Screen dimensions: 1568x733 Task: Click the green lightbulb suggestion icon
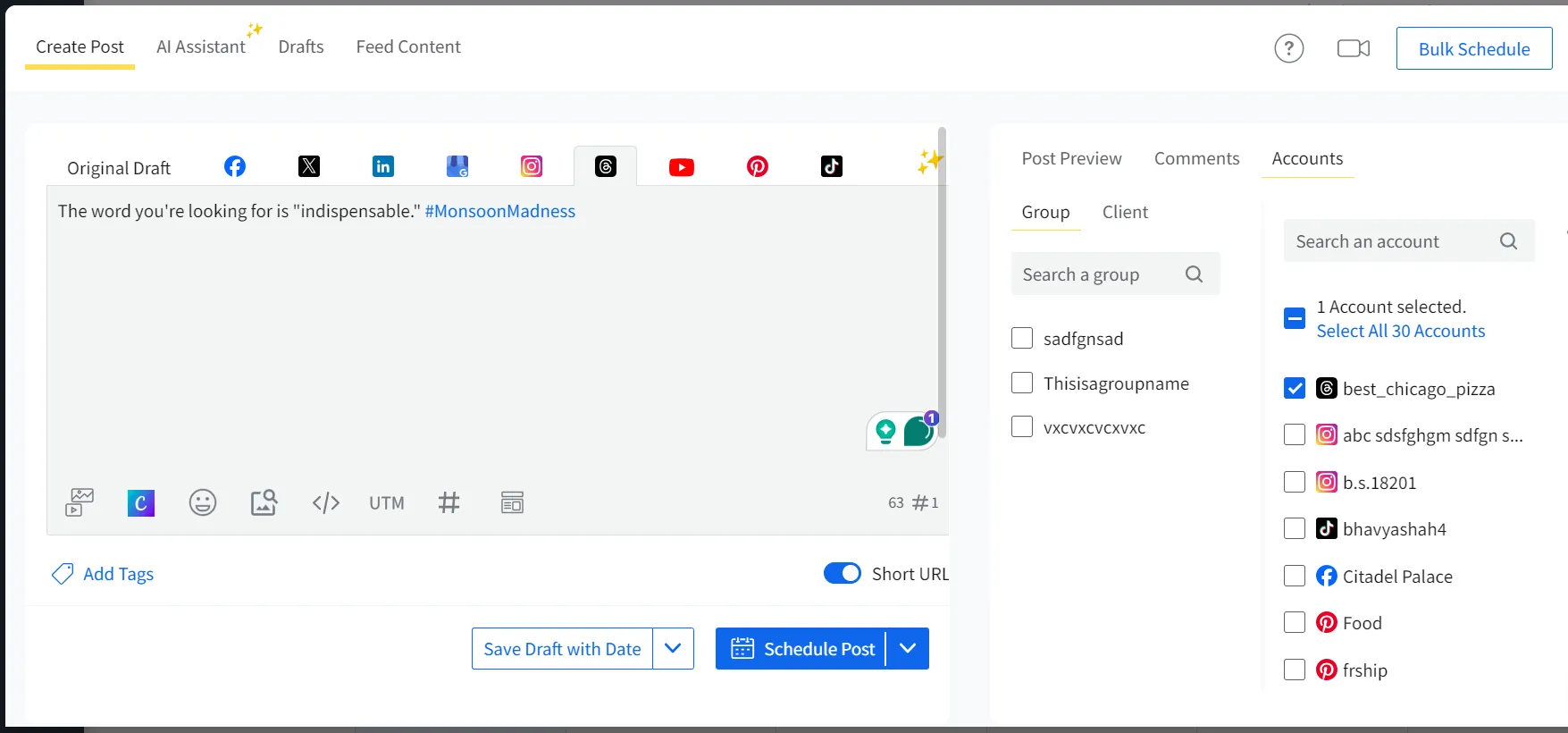pyautogui.click(x=885, y=432)
